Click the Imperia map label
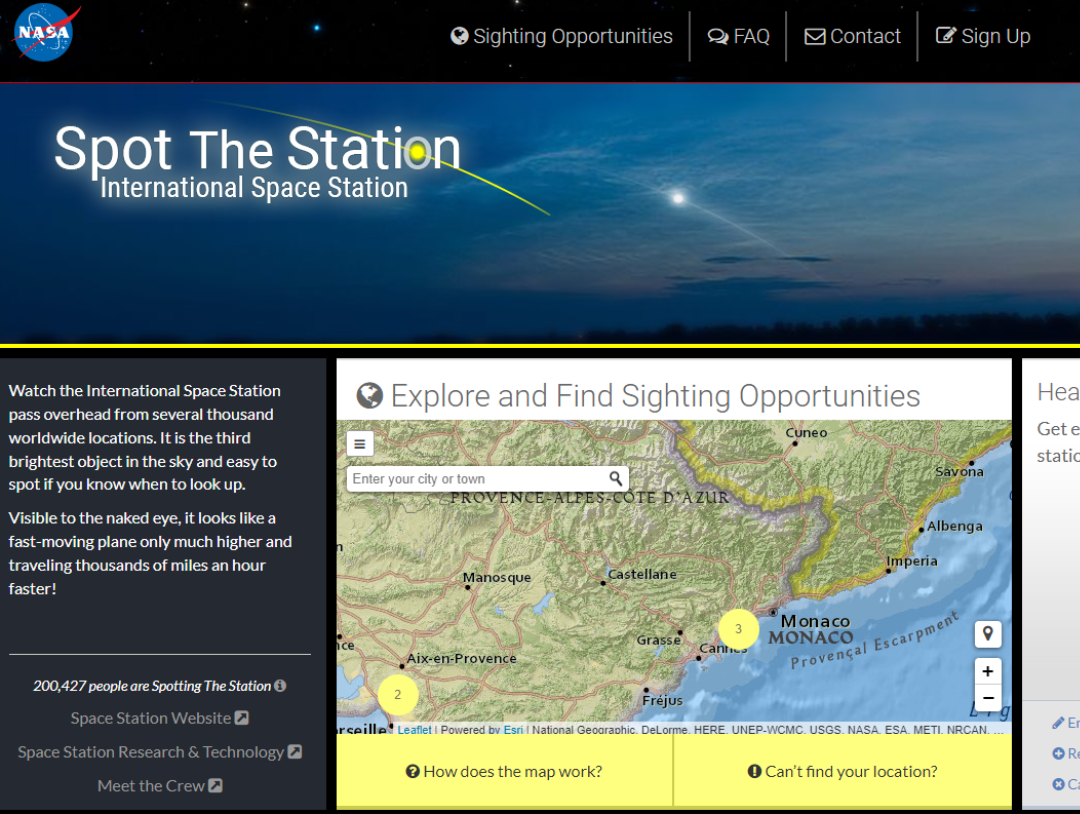This screenshot has width=1080, height=814. click(912, 561)
